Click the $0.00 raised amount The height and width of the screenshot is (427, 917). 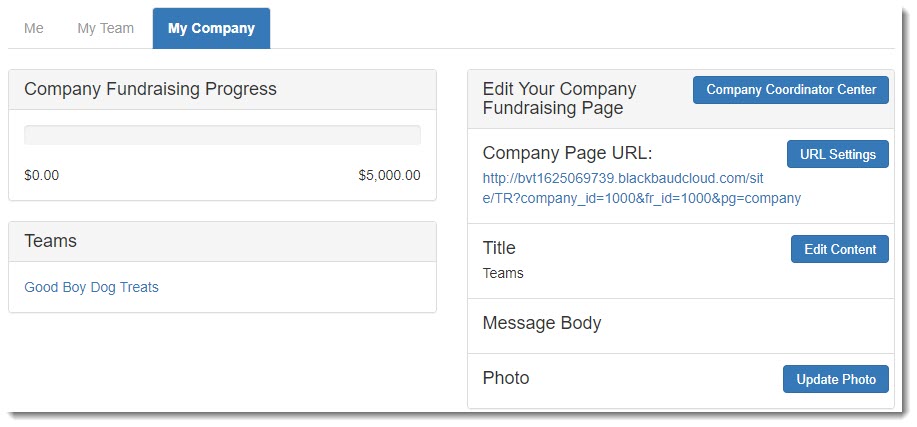[x=42, y=175]
